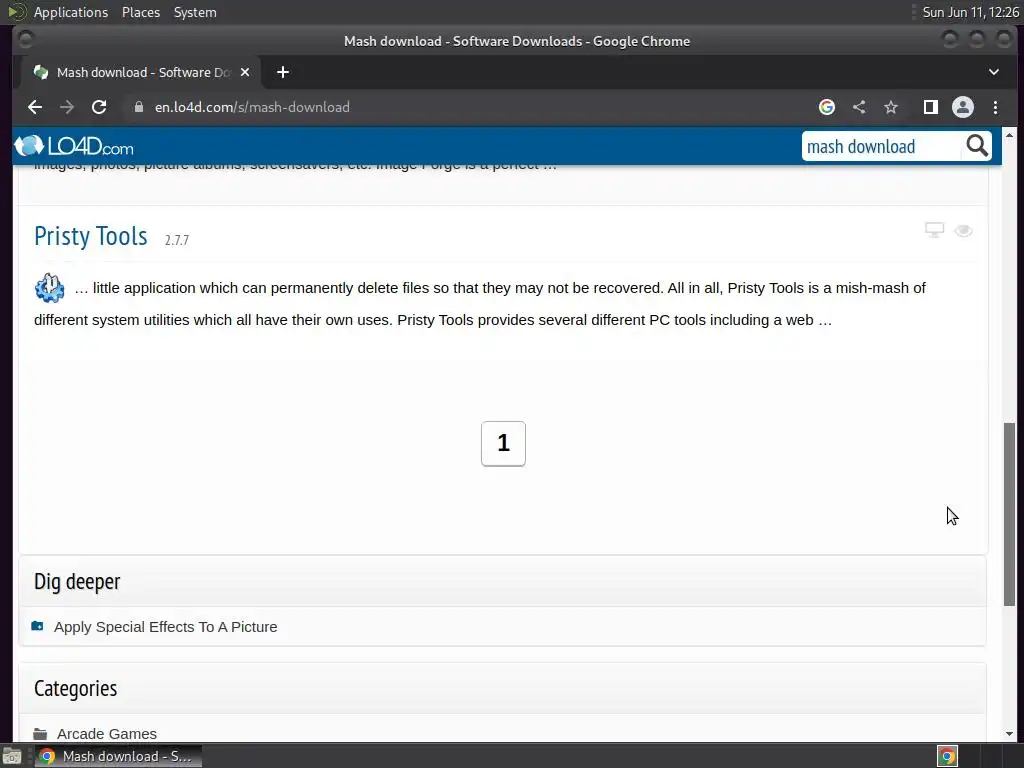Viewport: 1024px width, 768px height.
Task: Open Apply Special Effects To A Picture
Action: pos(165,627)
